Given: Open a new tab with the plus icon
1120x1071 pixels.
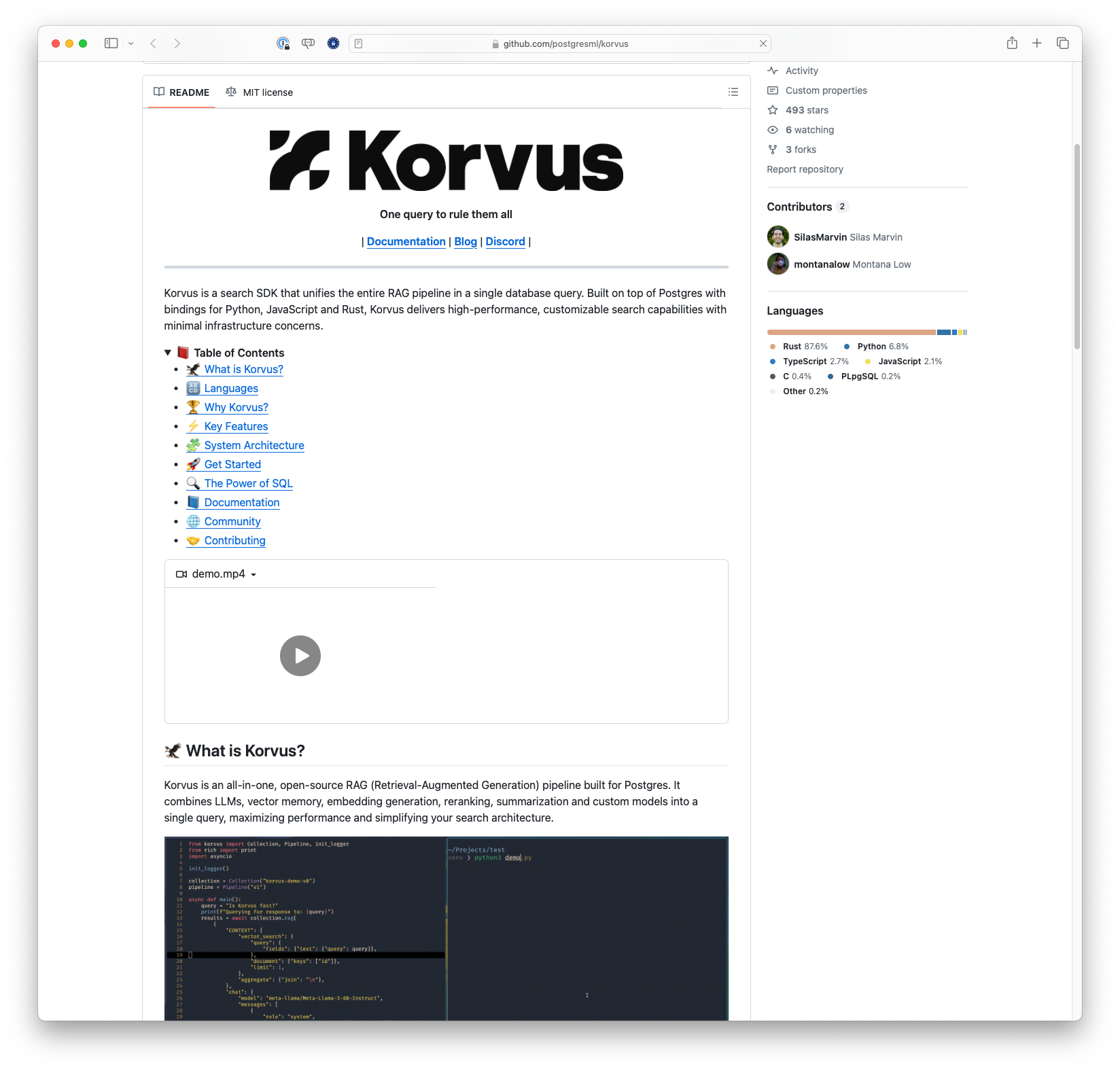Looking at the screenshot, I should click(x=1036, y=43).
